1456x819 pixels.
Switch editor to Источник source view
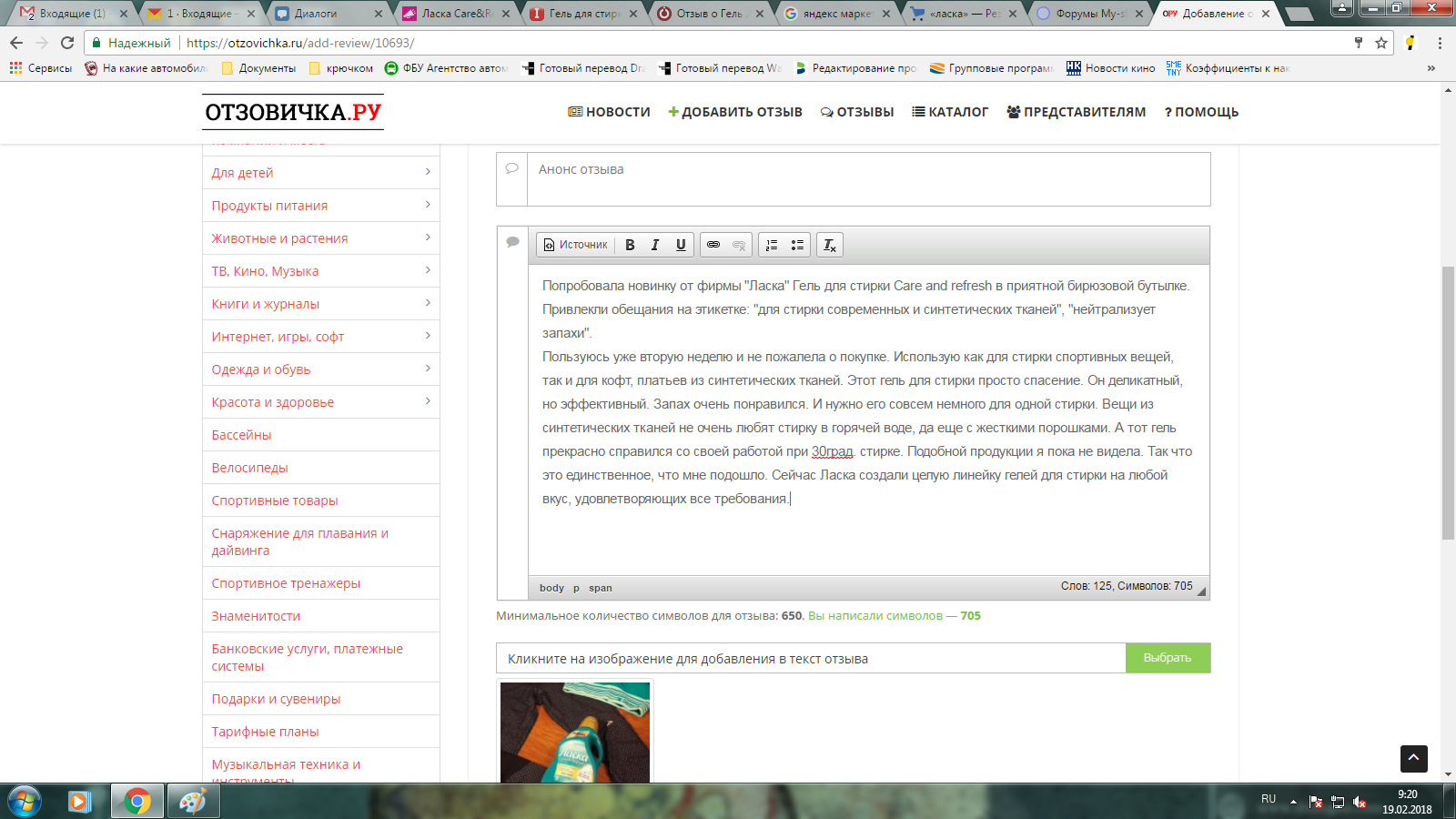(x=575, y=245)
